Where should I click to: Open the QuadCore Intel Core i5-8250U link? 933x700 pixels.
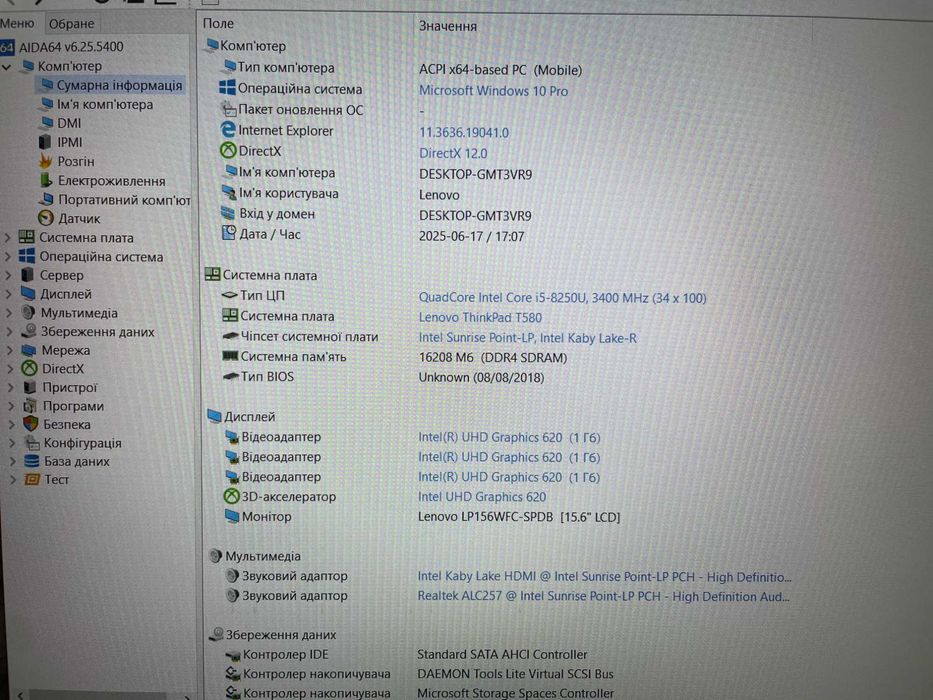(x=562, y=298)
